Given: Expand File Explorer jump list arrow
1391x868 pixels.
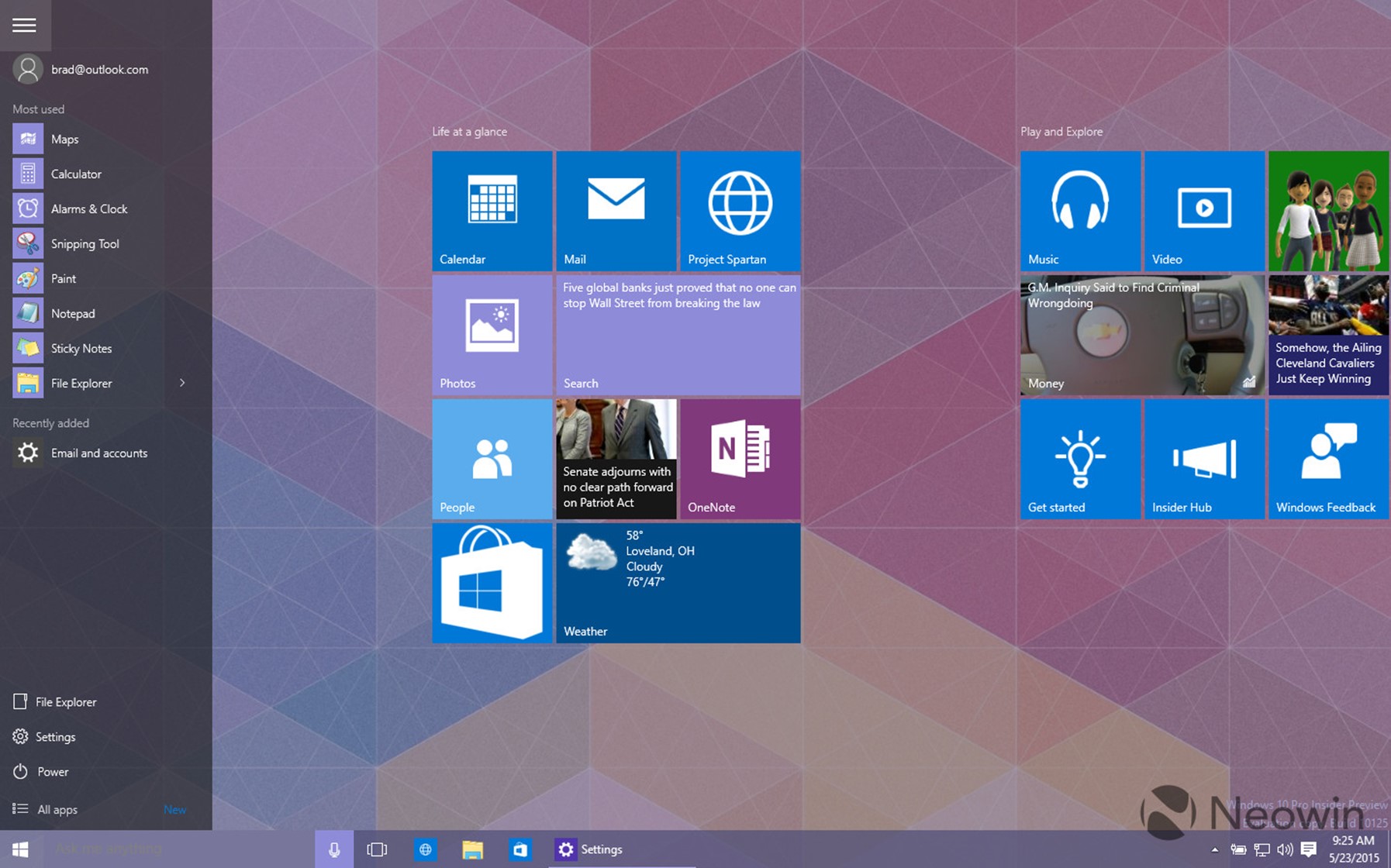Looking at the screenshot, I should click(182, 383).
